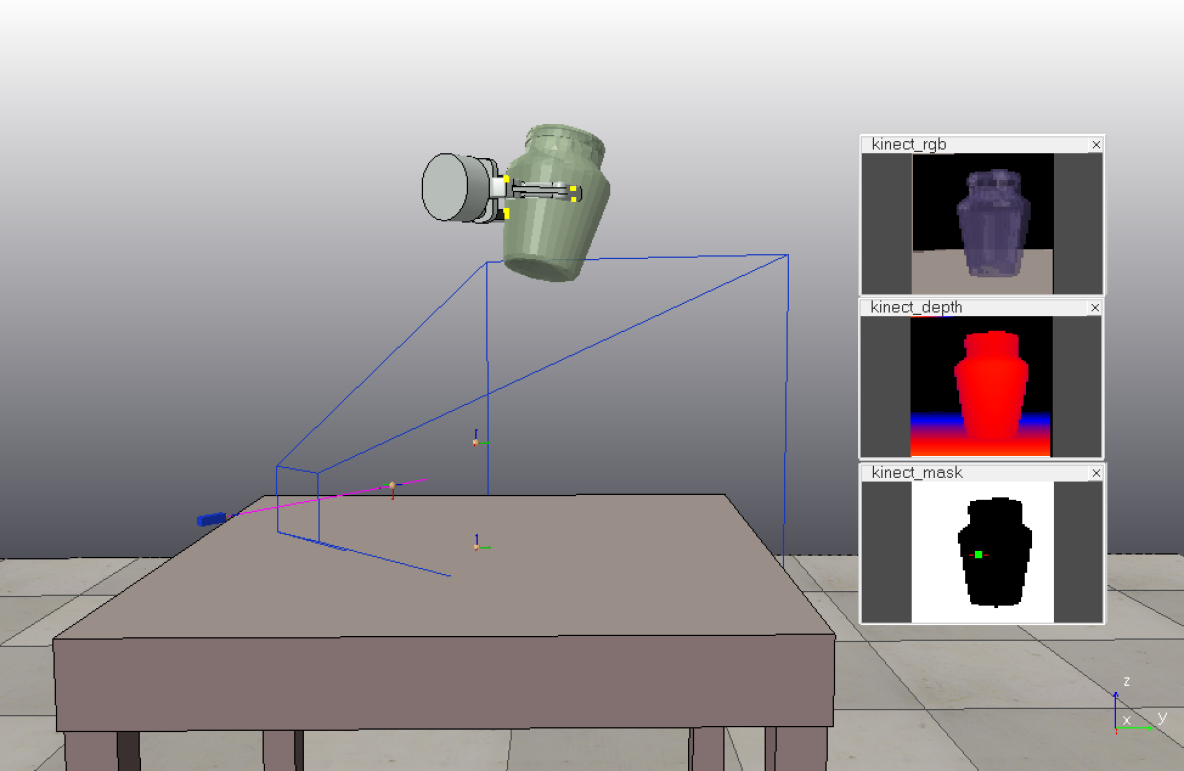Click the black silhouette in kinect_mask
Image resolution: width=1184 pixels, height=771 pixels.
click(x=995, y=552)
